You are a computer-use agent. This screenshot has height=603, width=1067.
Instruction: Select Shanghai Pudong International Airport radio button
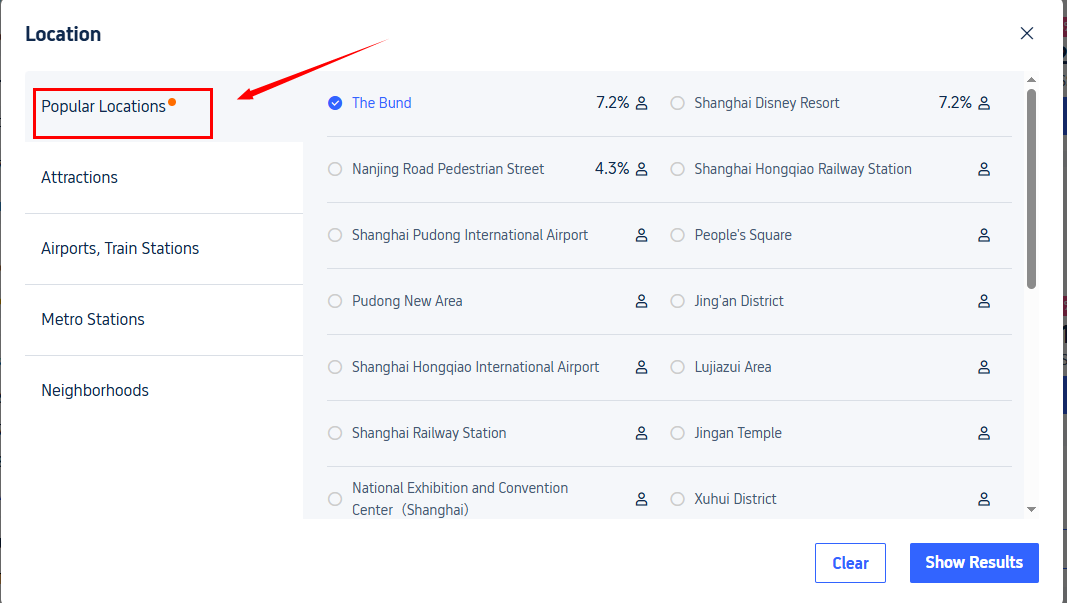[x=335, y=235]
